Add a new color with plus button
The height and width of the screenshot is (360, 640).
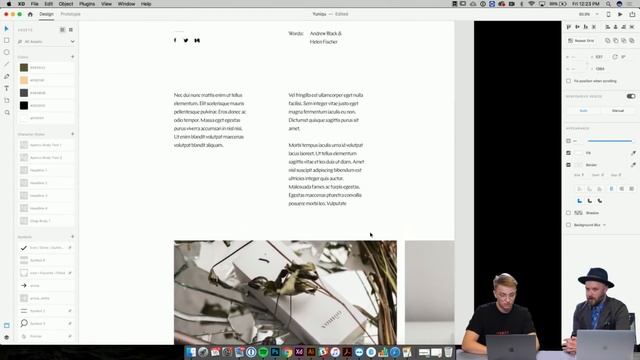click(x=73, y=57)
